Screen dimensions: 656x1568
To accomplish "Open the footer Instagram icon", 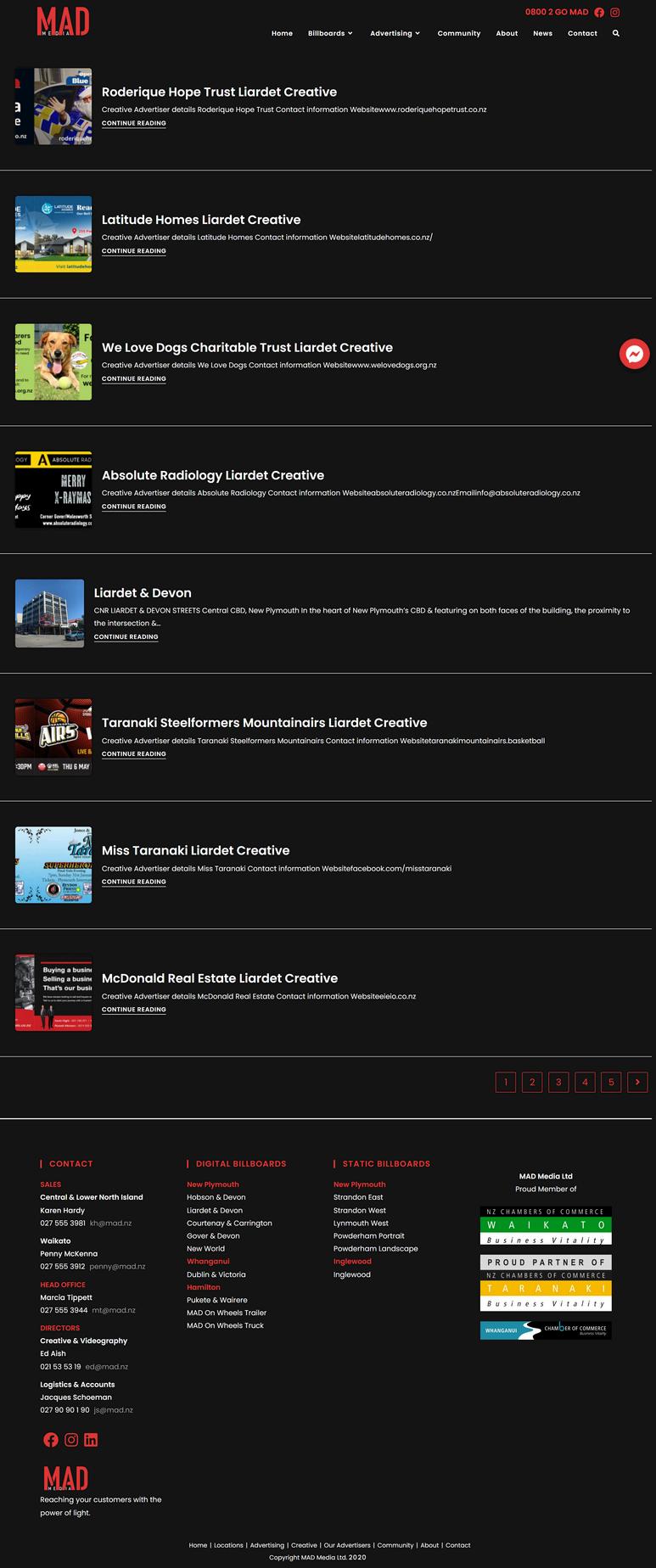I will [x=71, y=1439].
